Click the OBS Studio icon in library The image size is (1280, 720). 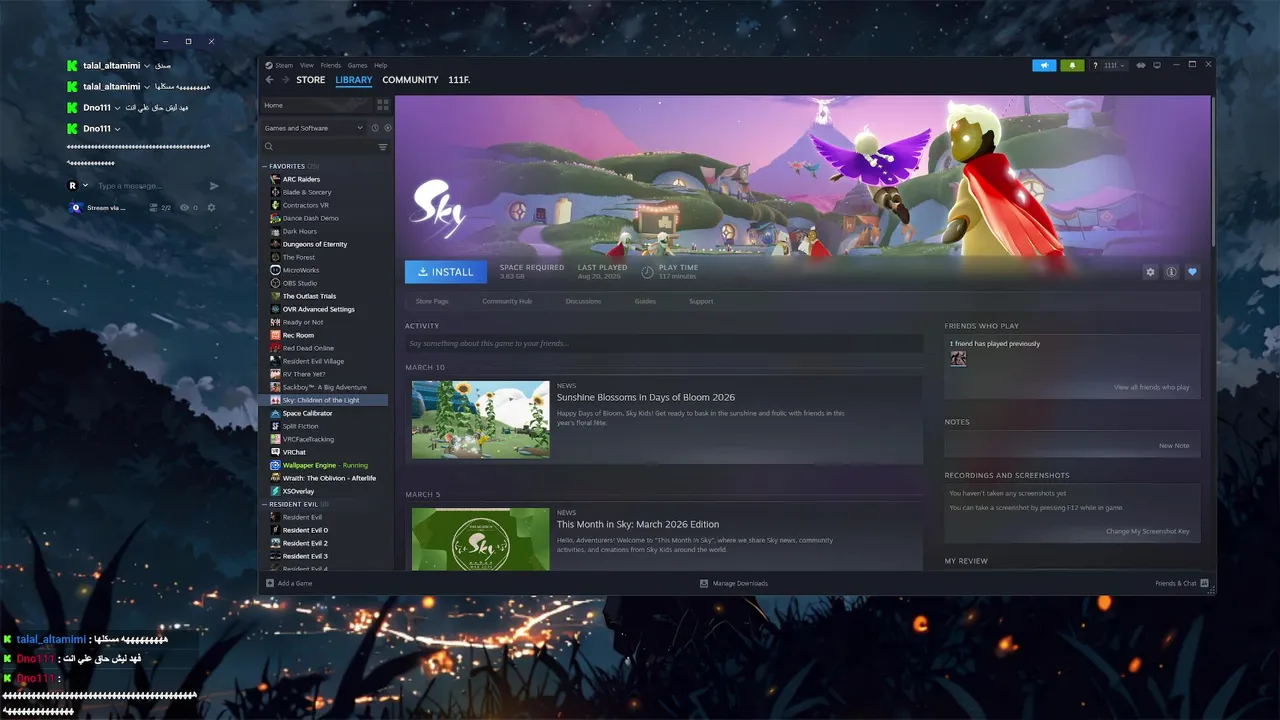point(275,283)
